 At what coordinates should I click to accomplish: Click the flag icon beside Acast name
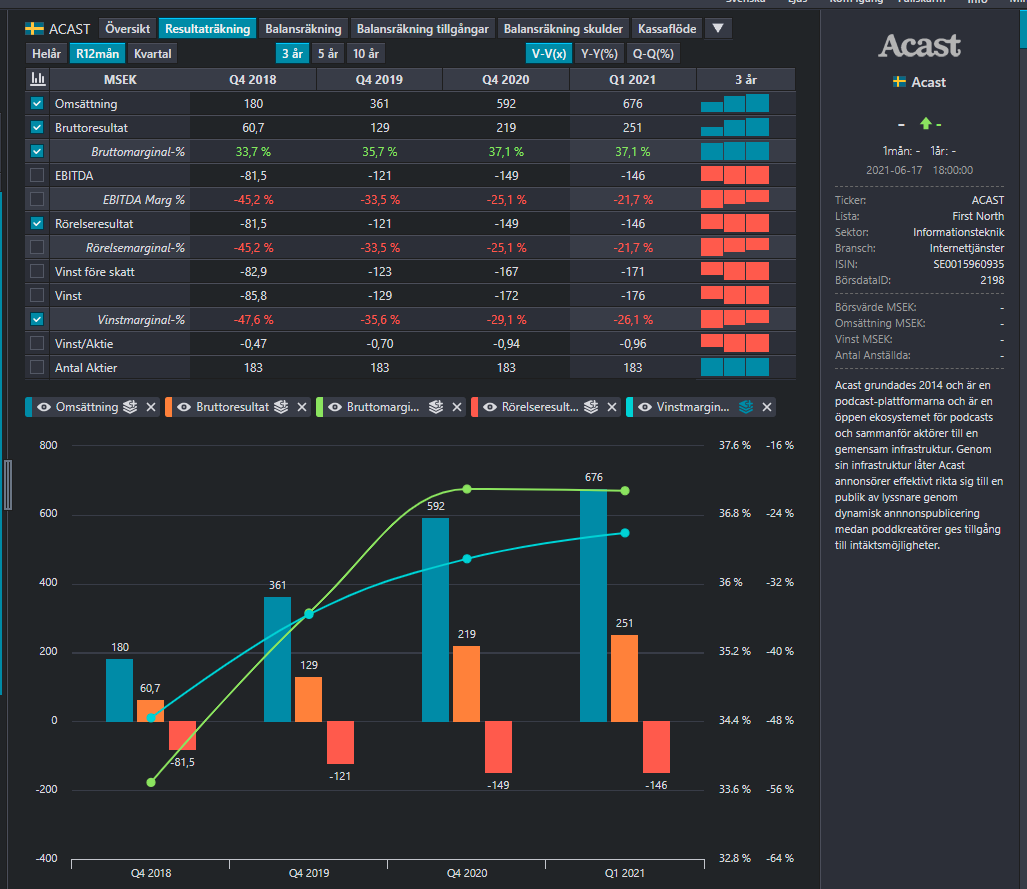[899, 82]
